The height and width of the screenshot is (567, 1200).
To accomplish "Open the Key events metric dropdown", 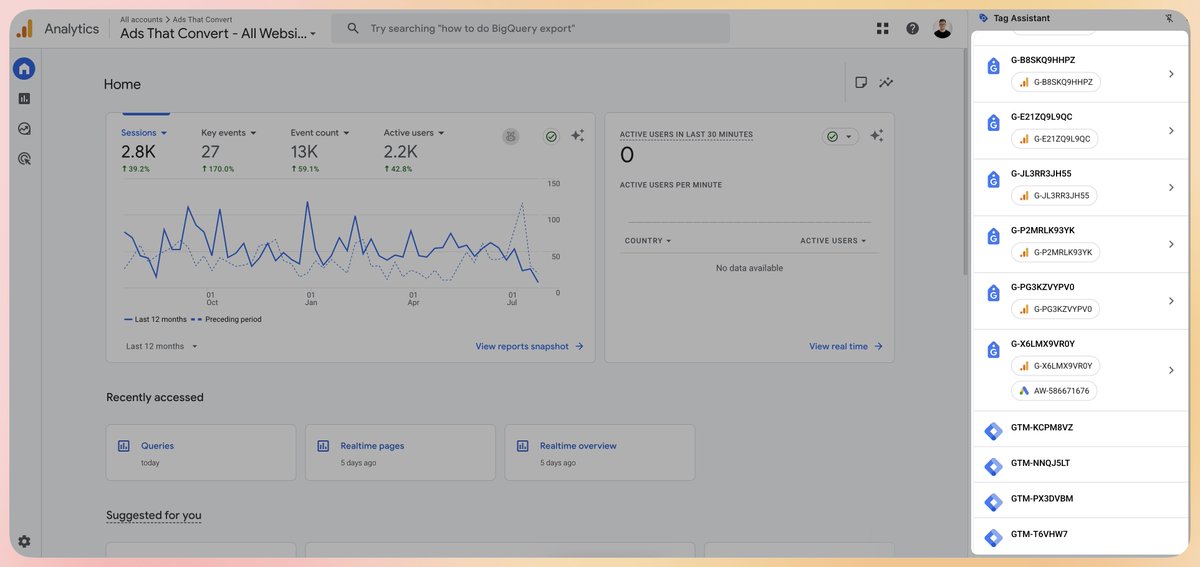I will pos(229,133).
